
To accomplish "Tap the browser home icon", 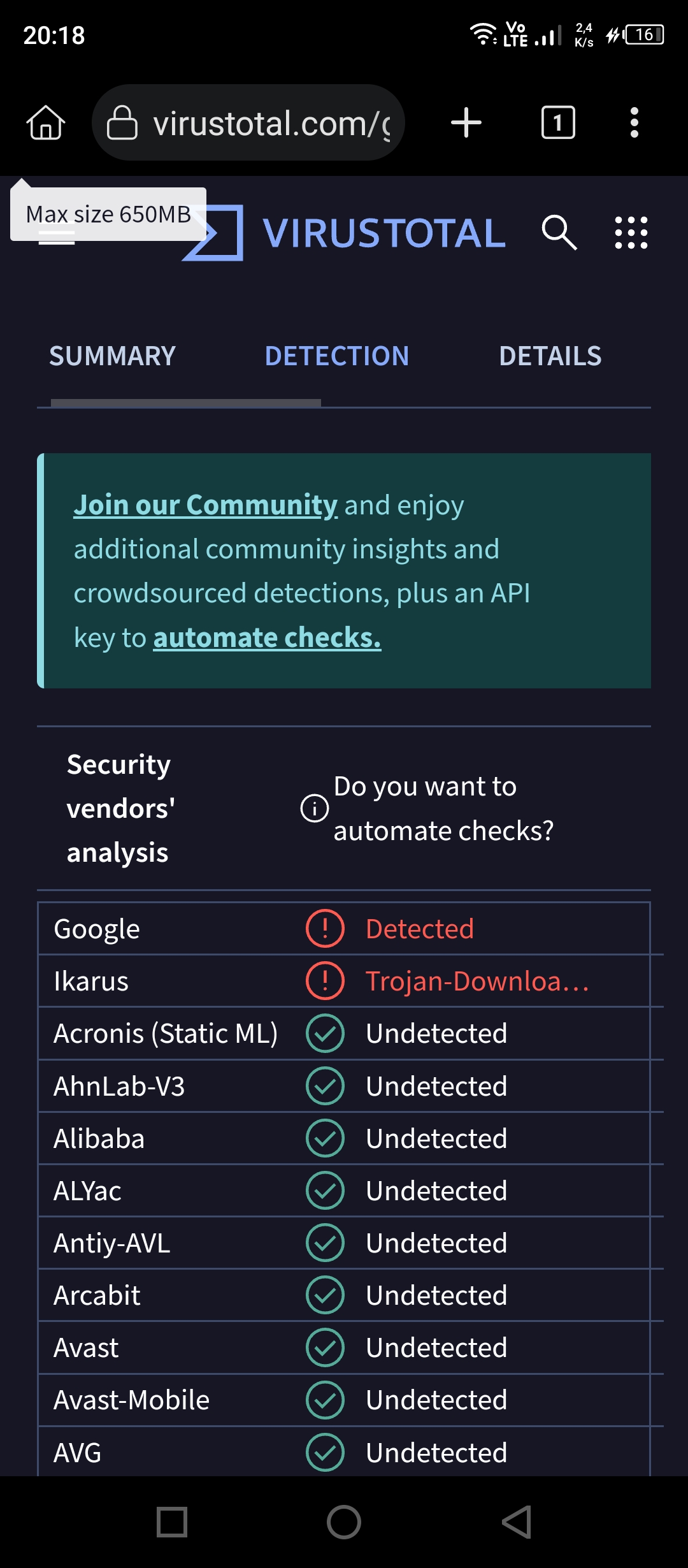I will click(x=46, y=122).
